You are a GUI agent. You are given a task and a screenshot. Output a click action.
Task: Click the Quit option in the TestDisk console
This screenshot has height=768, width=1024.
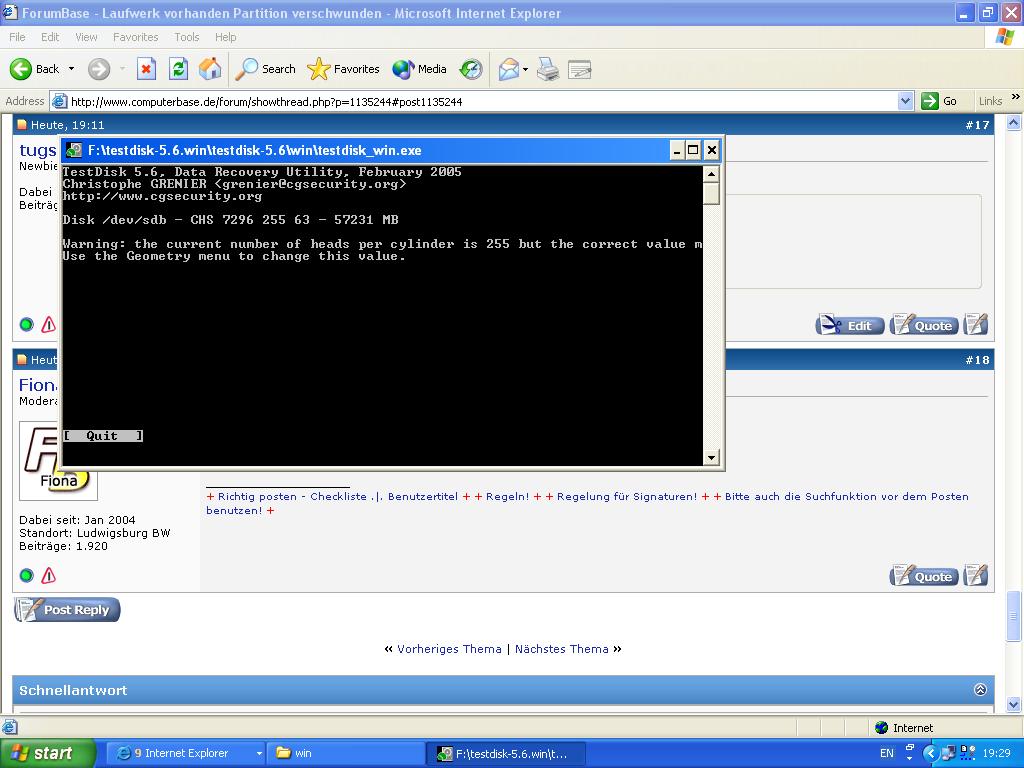103,436
